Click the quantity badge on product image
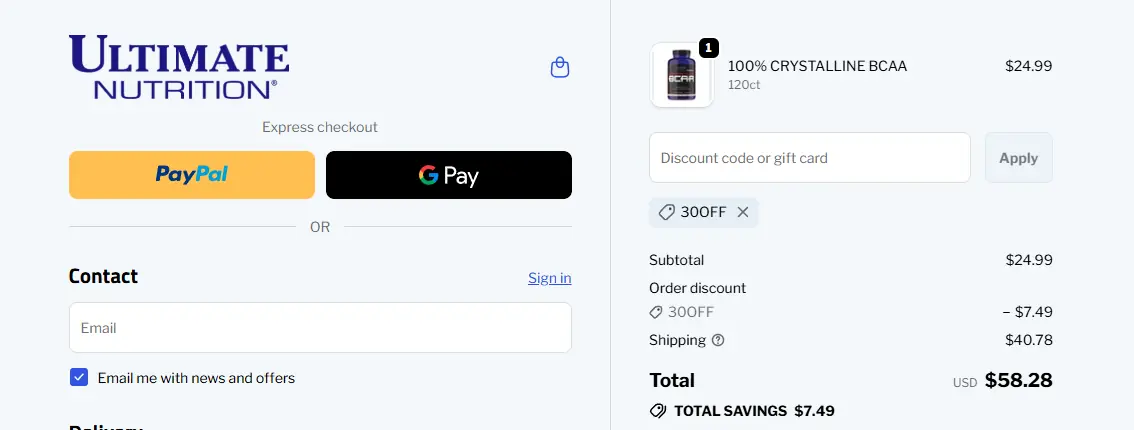The image size is (1134, 430). click(x=708, y=48)
